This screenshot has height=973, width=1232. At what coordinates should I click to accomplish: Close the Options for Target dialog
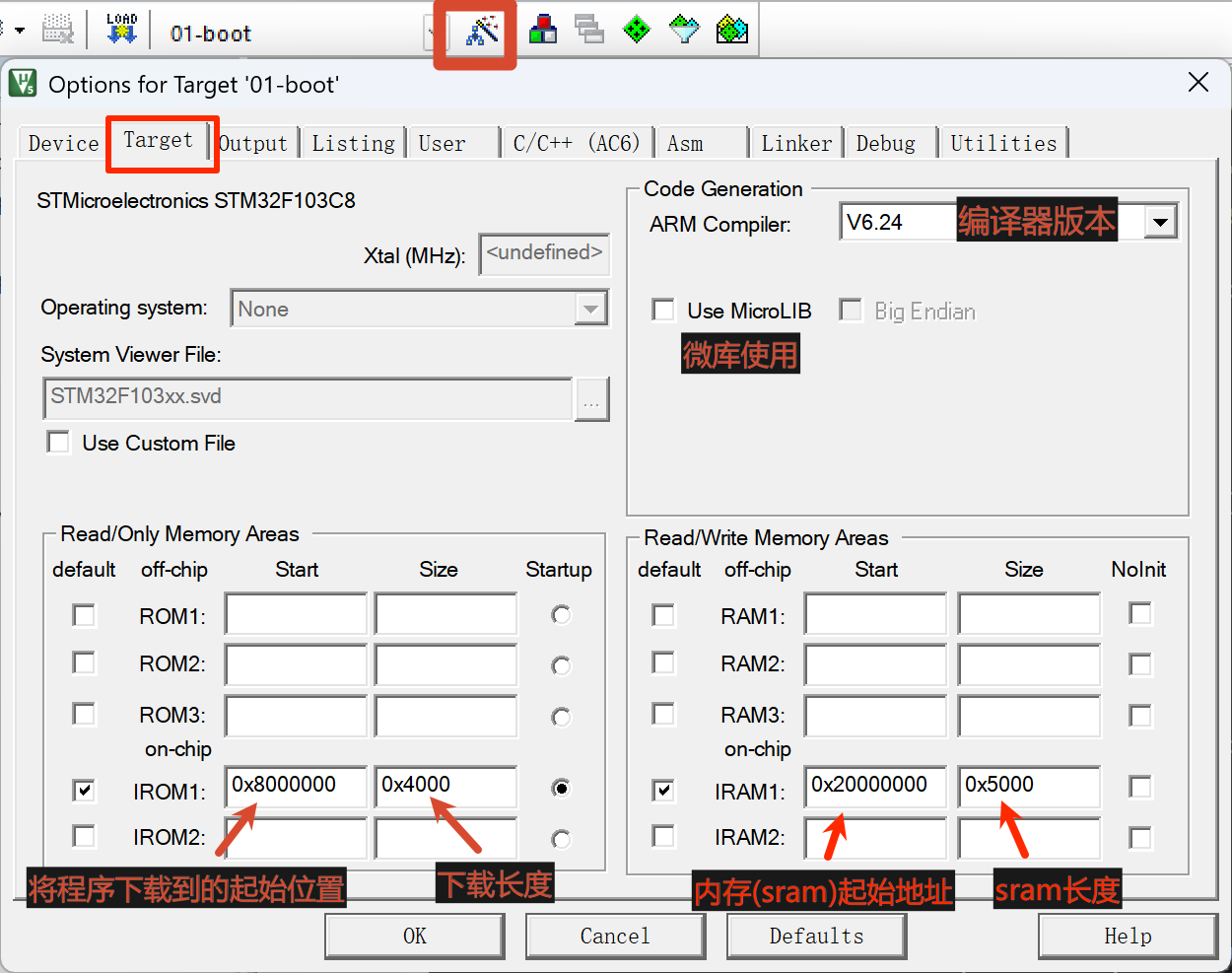click(x=1198, y=83)
